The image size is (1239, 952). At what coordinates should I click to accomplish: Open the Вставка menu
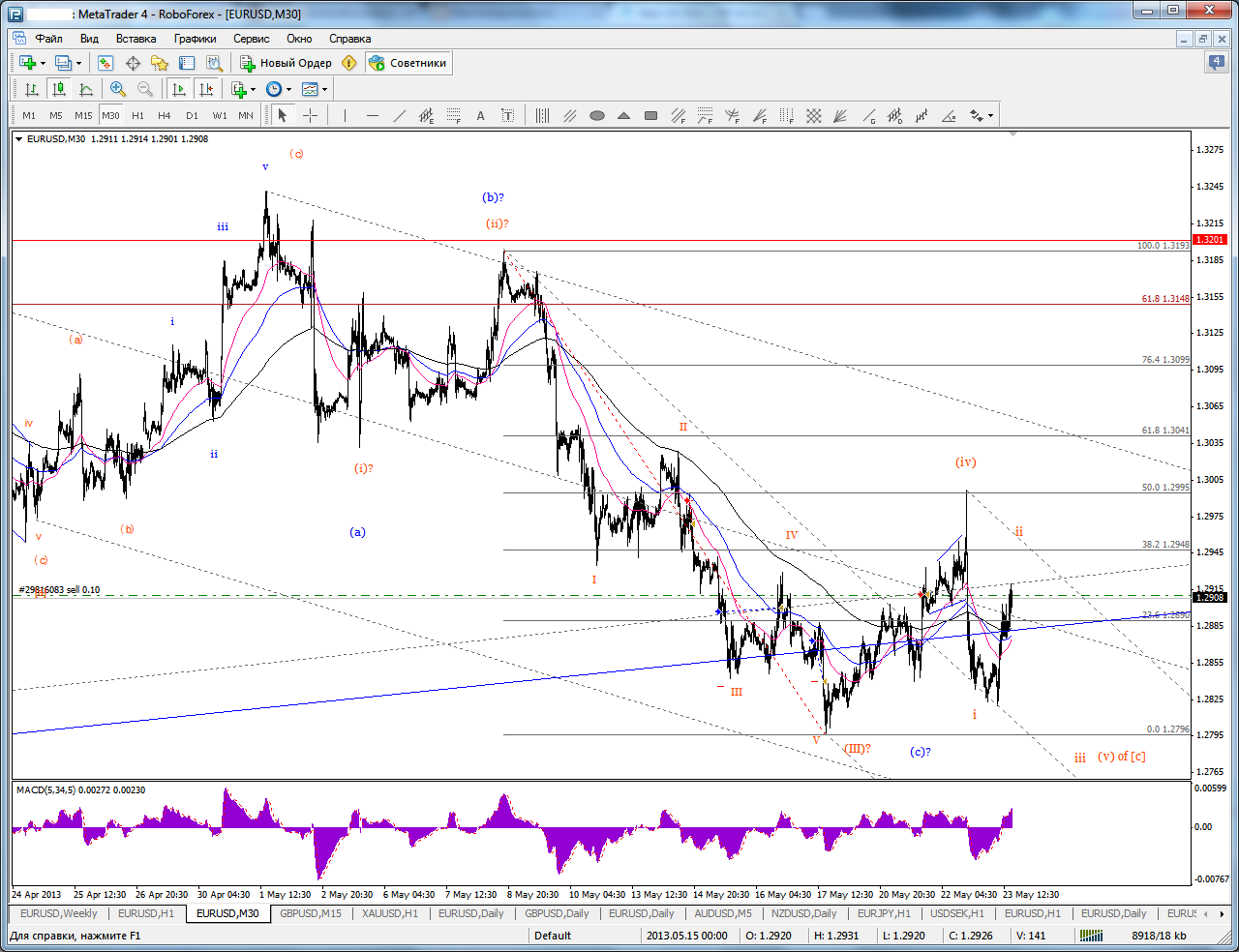tap(136, 39)
